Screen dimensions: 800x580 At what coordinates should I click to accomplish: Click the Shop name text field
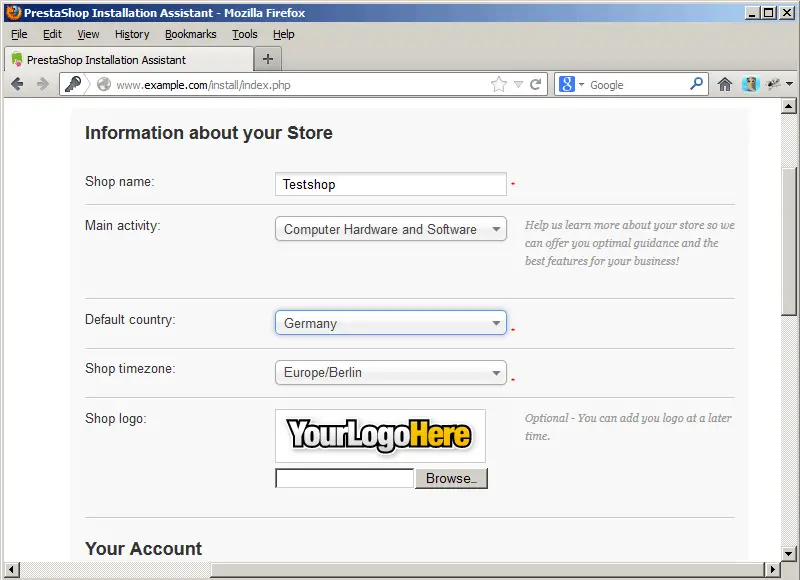click(x=391, y=184)
